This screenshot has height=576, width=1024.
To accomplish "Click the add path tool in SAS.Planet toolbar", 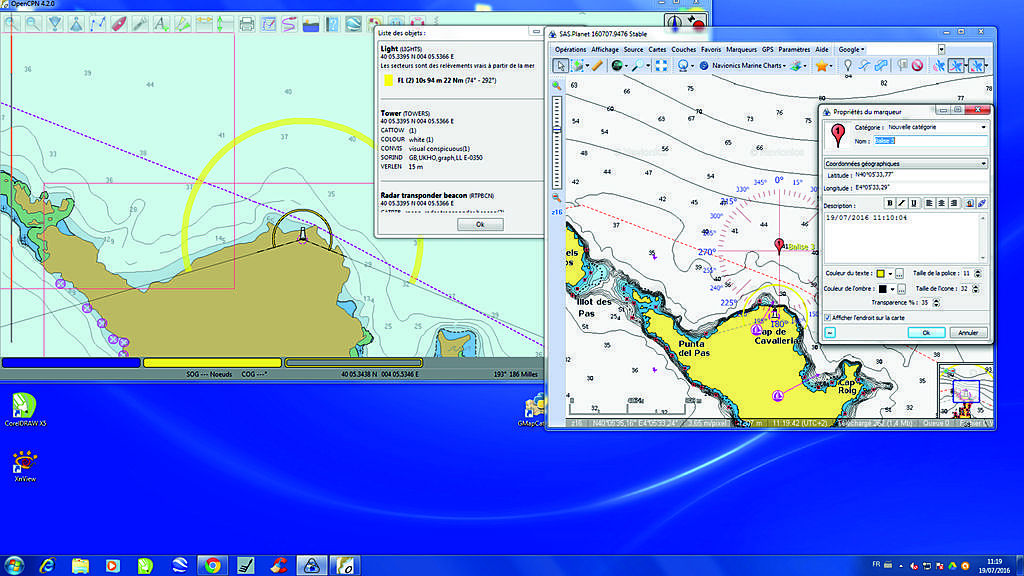I will [x=865, y=65].
